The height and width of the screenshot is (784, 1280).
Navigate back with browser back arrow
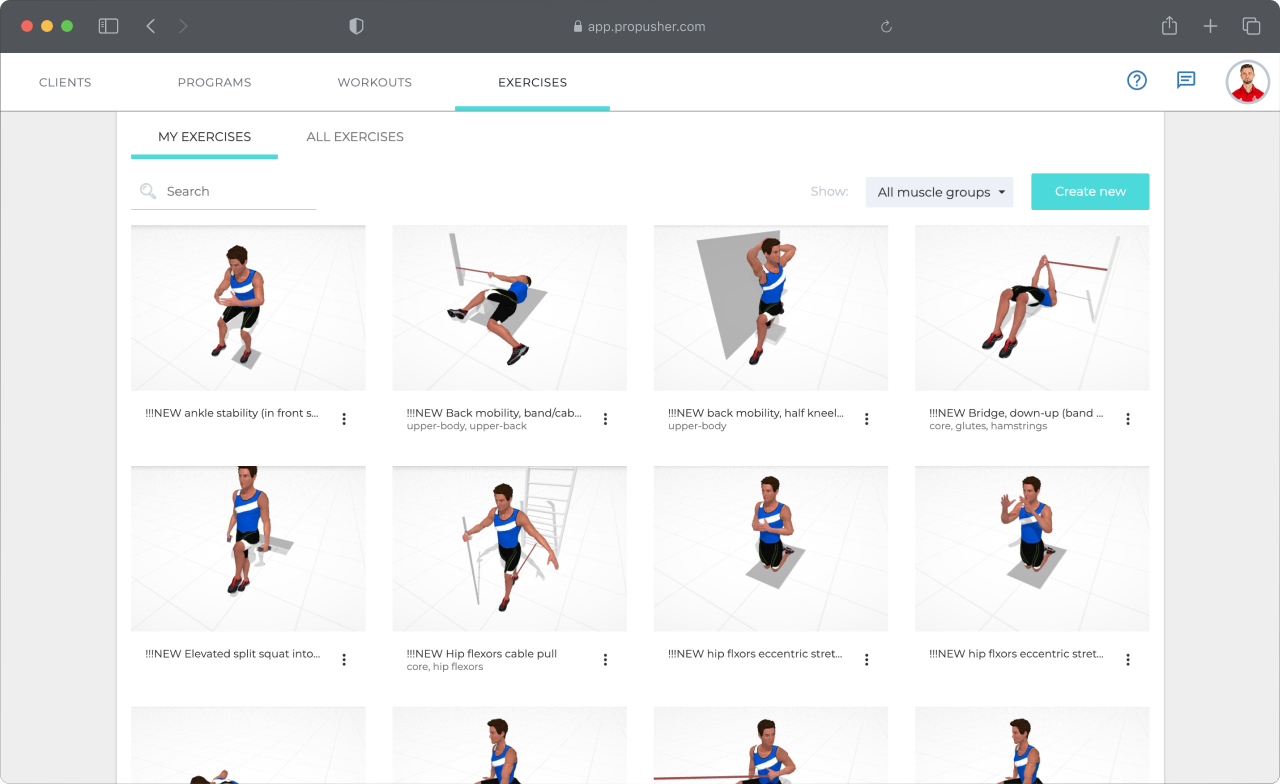pos(151,27)
